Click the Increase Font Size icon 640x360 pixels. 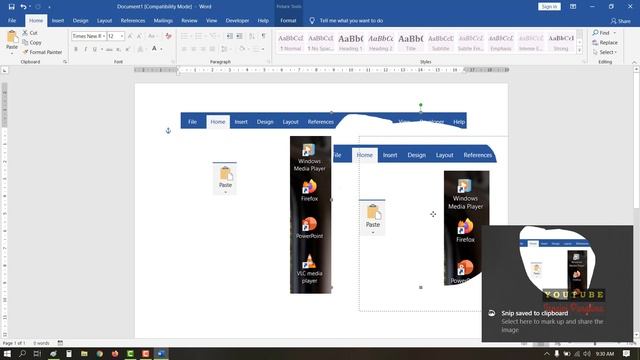click(x=130, y=36)
